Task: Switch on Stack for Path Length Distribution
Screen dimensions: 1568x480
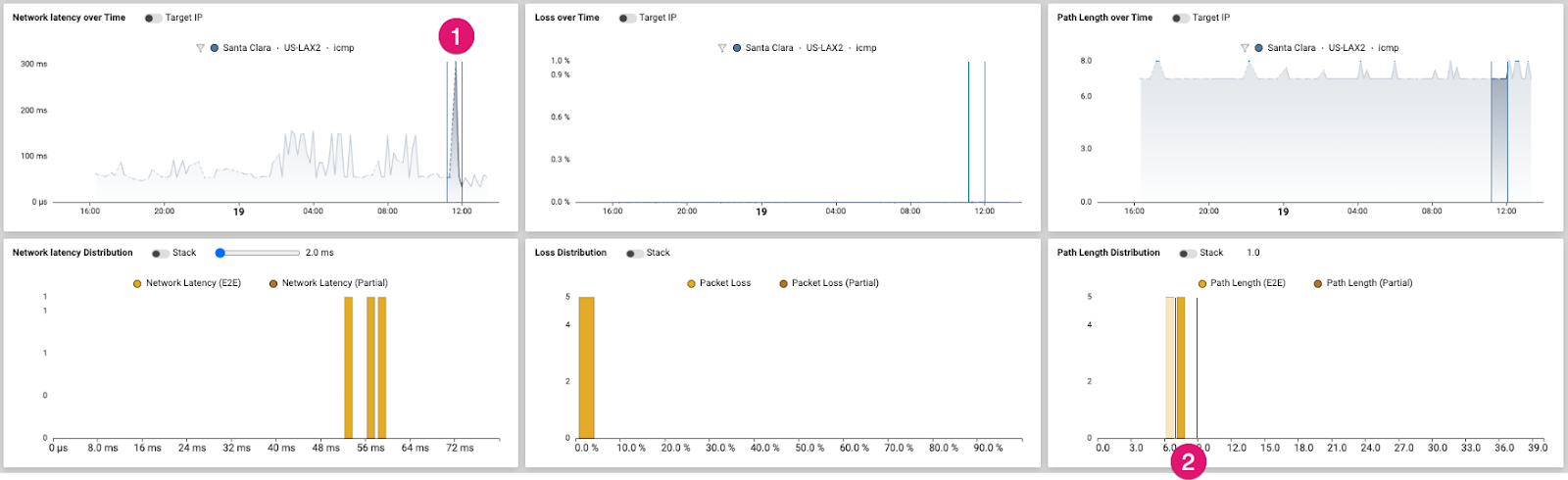Action: click(x=1187, y=254)
